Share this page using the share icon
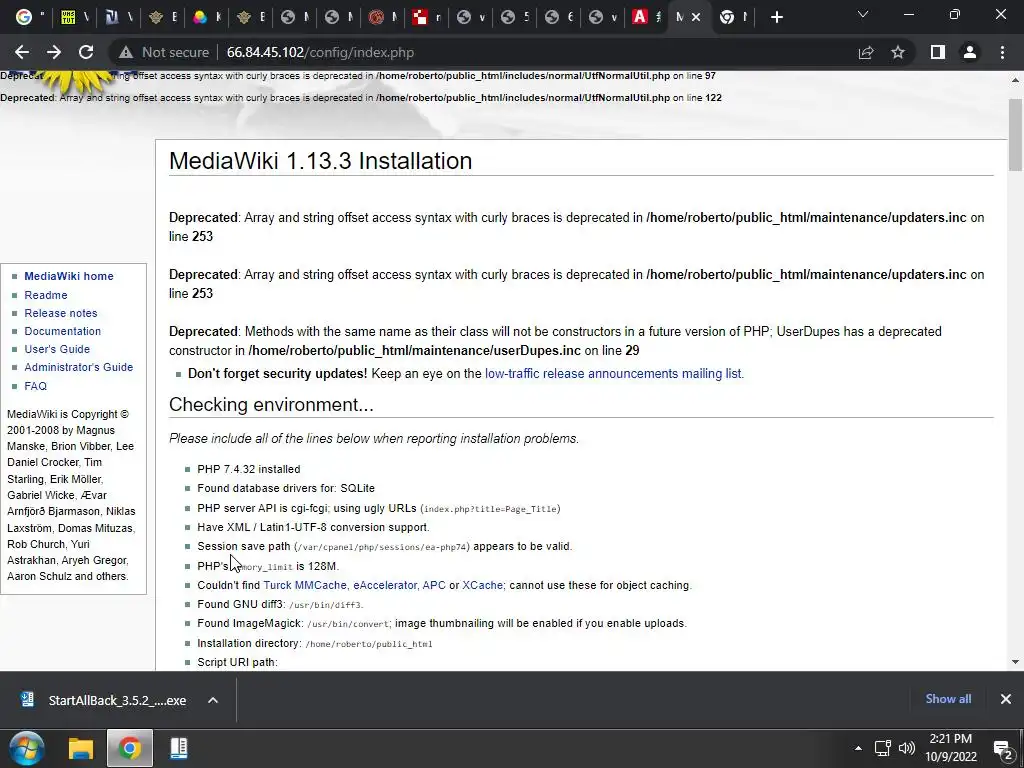 866,52
